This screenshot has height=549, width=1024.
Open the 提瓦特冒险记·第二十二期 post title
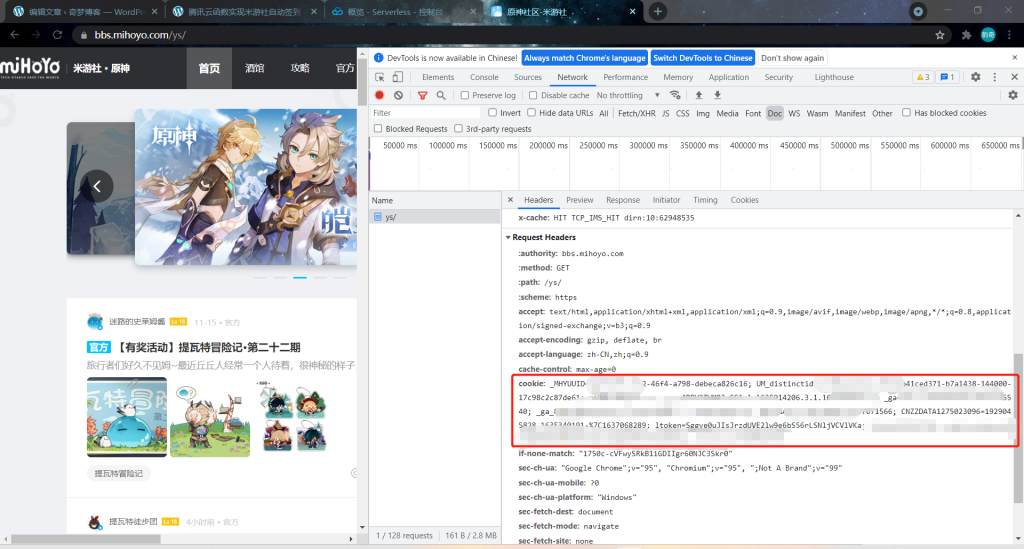(x=209, y=347)
